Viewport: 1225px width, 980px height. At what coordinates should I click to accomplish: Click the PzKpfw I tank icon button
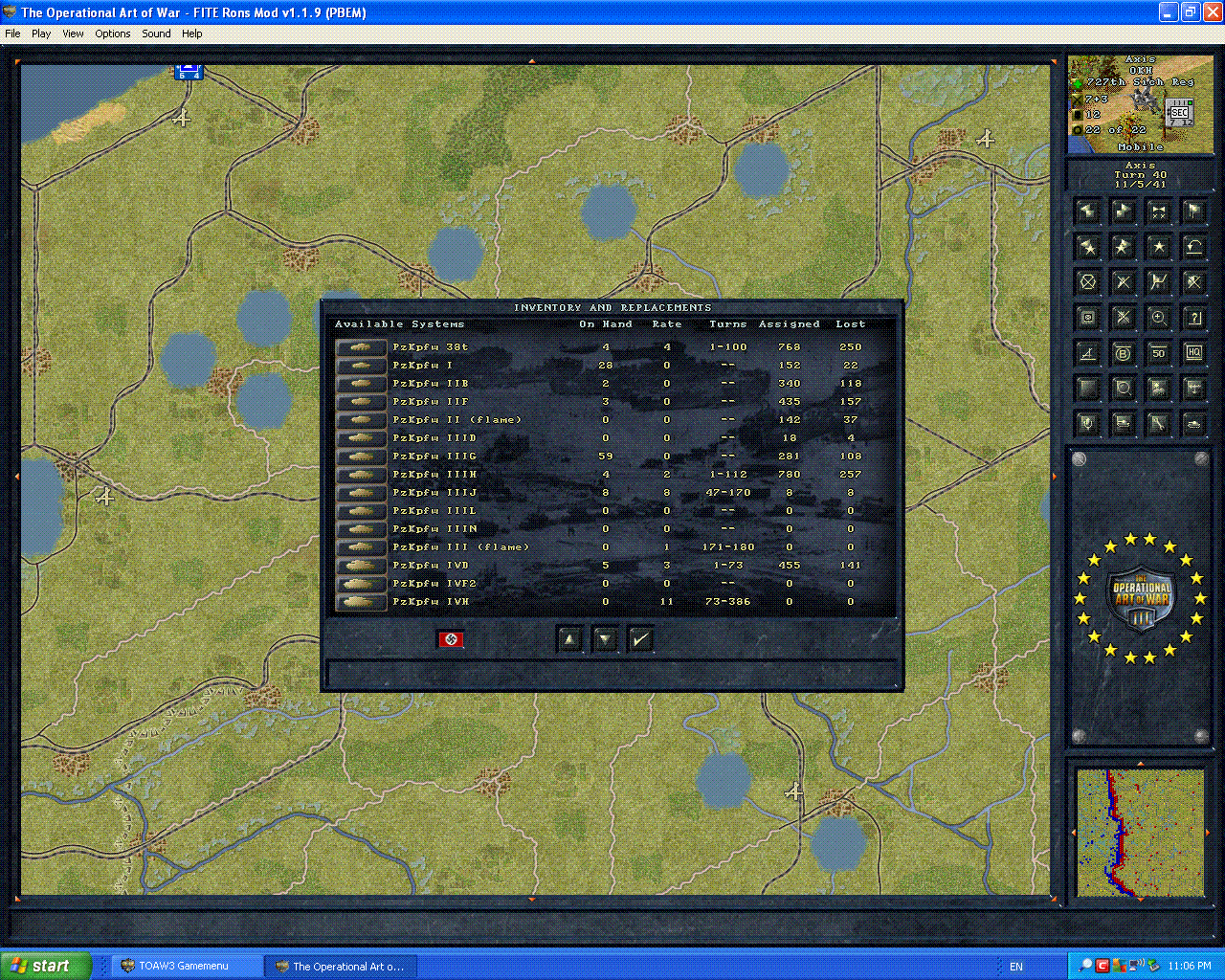point(361,366)
